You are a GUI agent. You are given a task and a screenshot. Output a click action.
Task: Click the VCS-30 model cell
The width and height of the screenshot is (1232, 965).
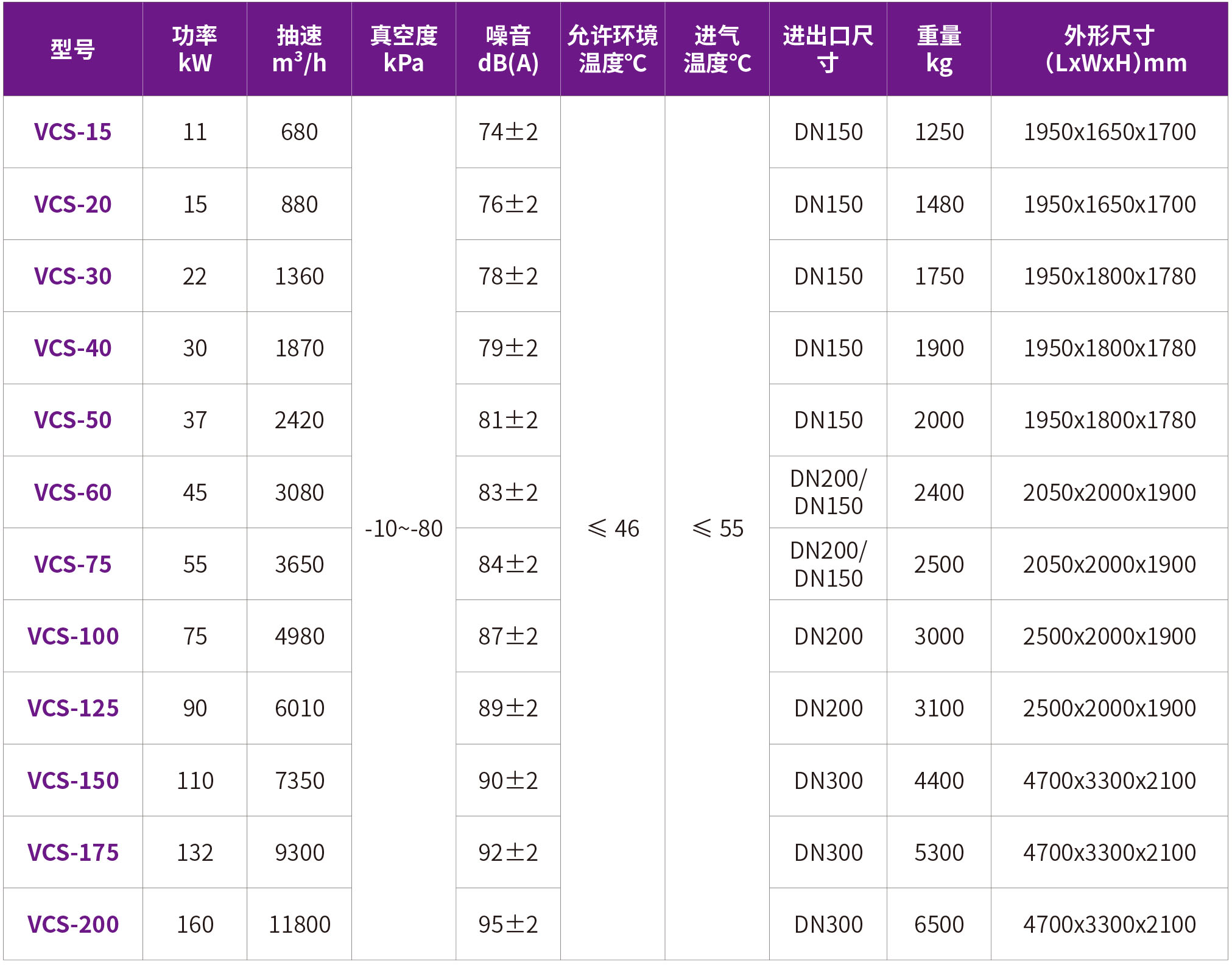point(72,277)
